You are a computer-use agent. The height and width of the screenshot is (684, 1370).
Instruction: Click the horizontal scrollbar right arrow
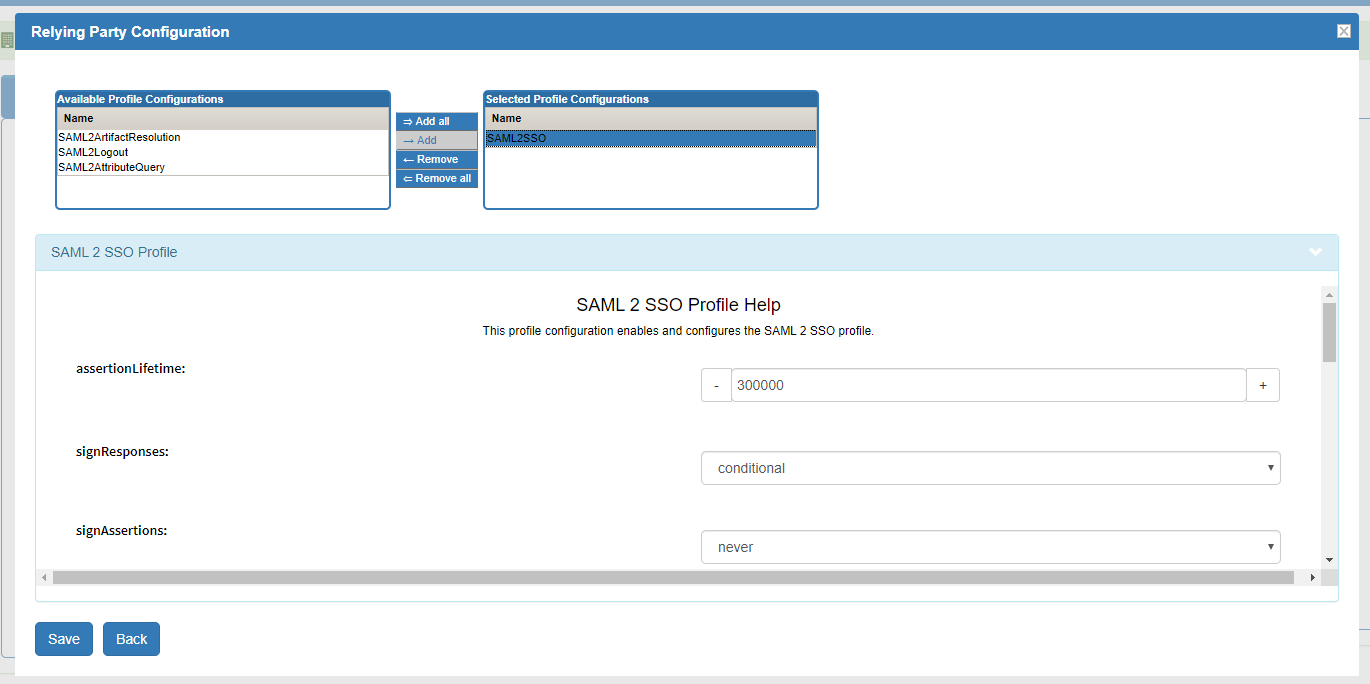[x=1313, y=577]
